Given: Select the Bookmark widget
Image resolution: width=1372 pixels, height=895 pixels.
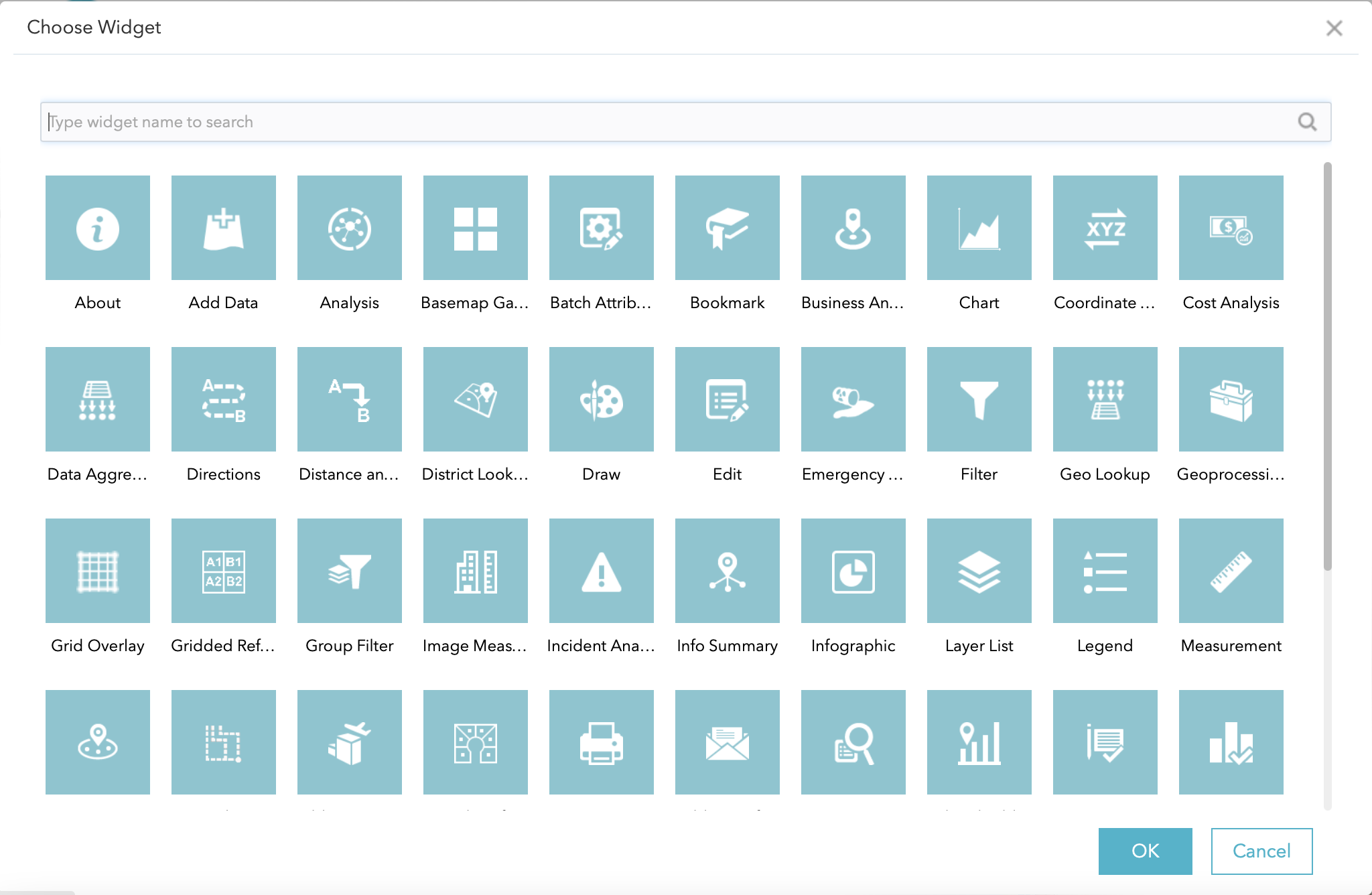Looking at the screenshot, I should click(x=728, y=228).
